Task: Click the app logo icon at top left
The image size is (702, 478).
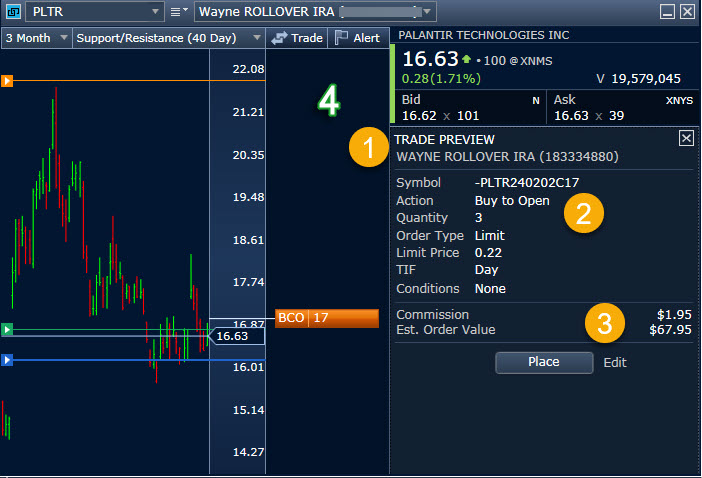Action: click(x=13, y=12)
